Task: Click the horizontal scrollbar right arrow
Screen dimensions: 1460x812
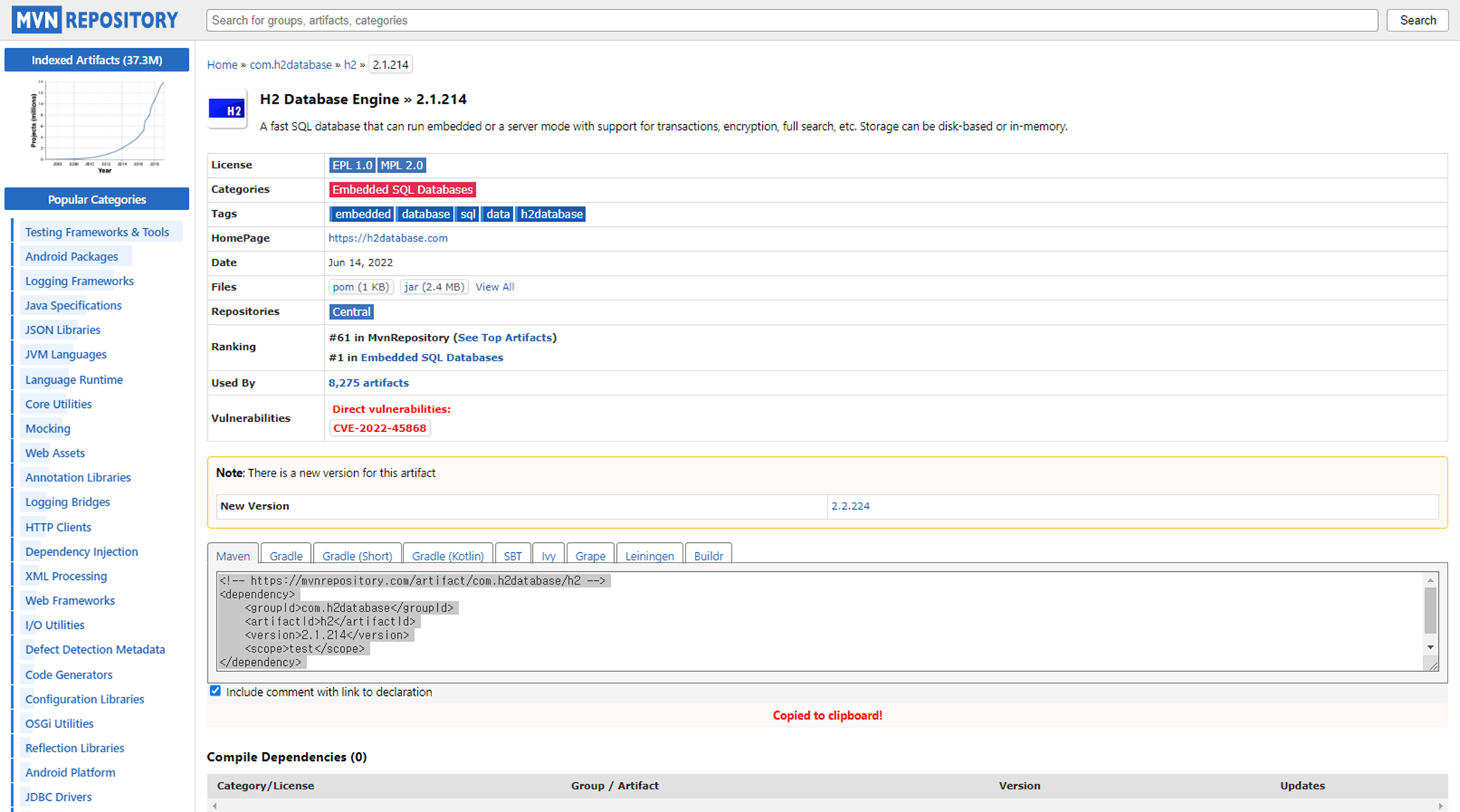Action: 1440,805
